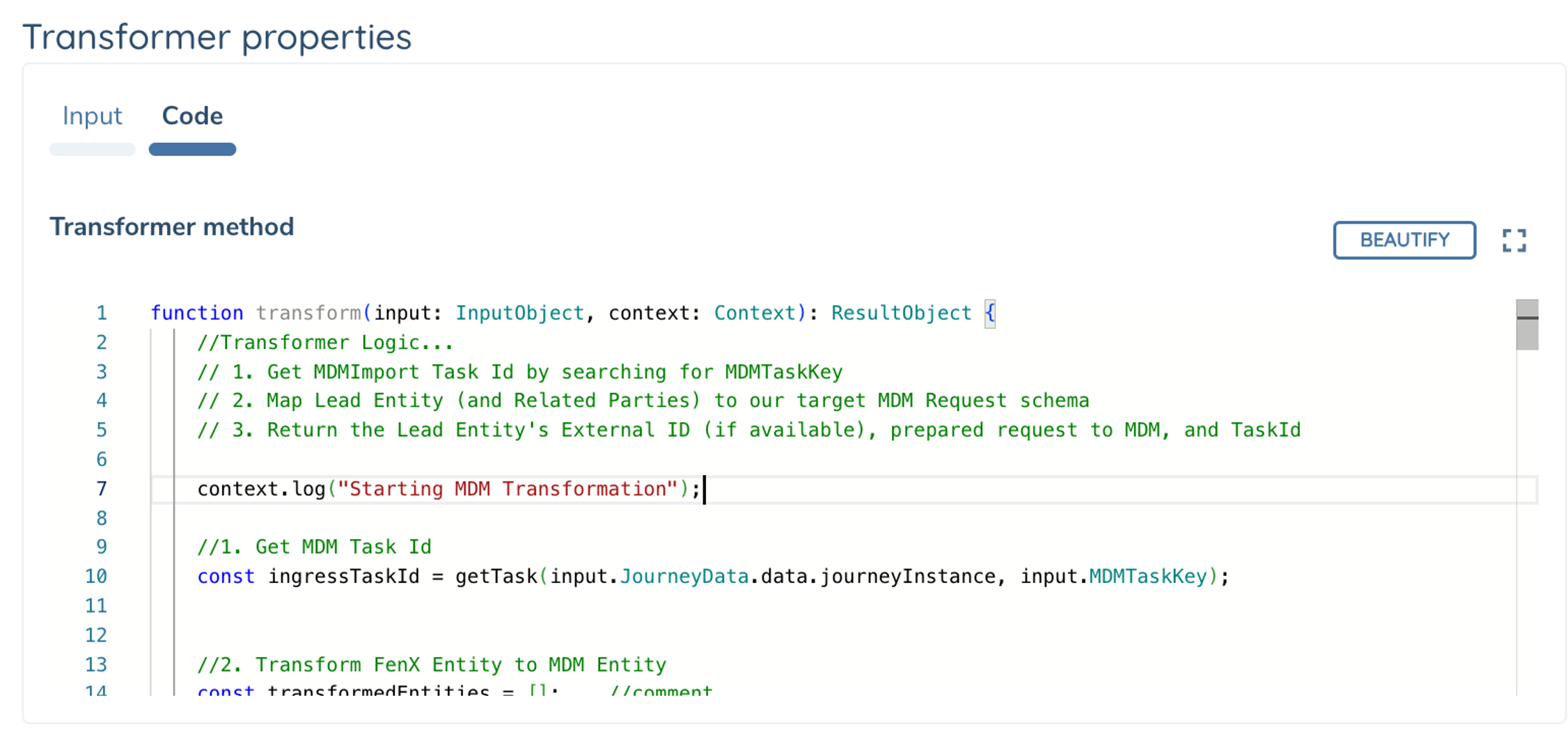1568x737 pixels.
Task: Click the Transformer method section heading
Action: (x=171, y=226)
